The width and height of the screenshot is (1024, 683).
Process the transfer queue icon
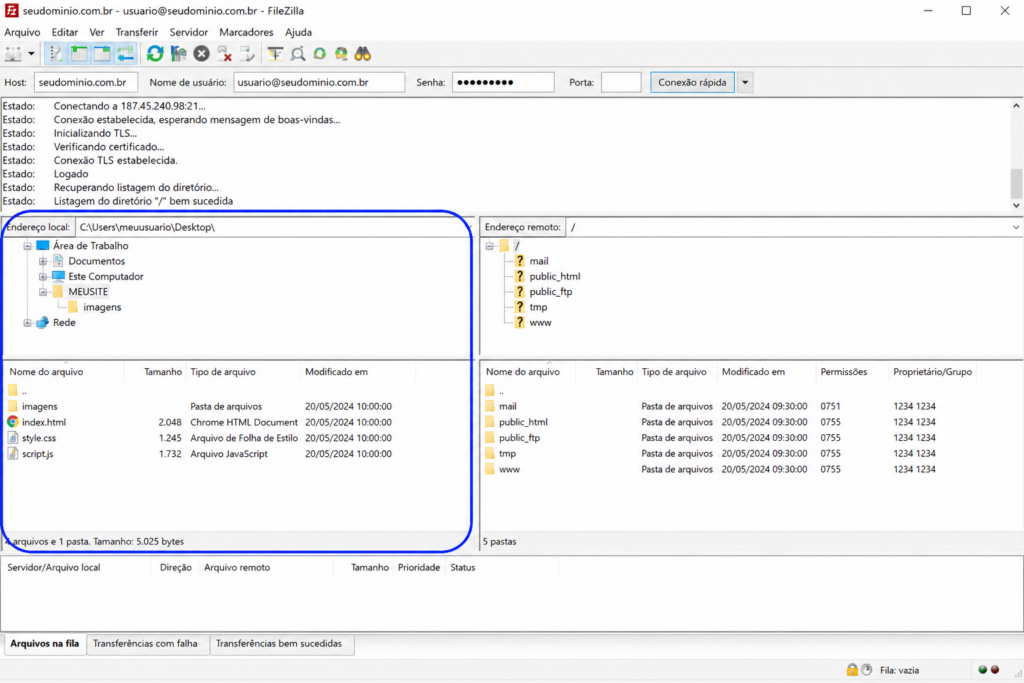(178, 54)
